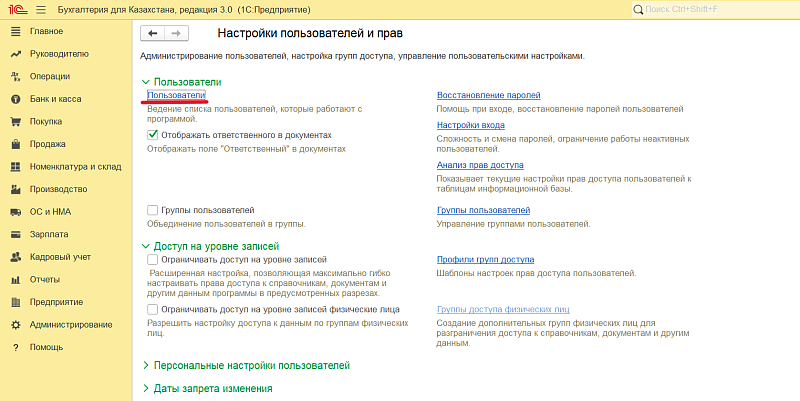Click the Производство factory icon
800x401 pixels.
point(15,189)
